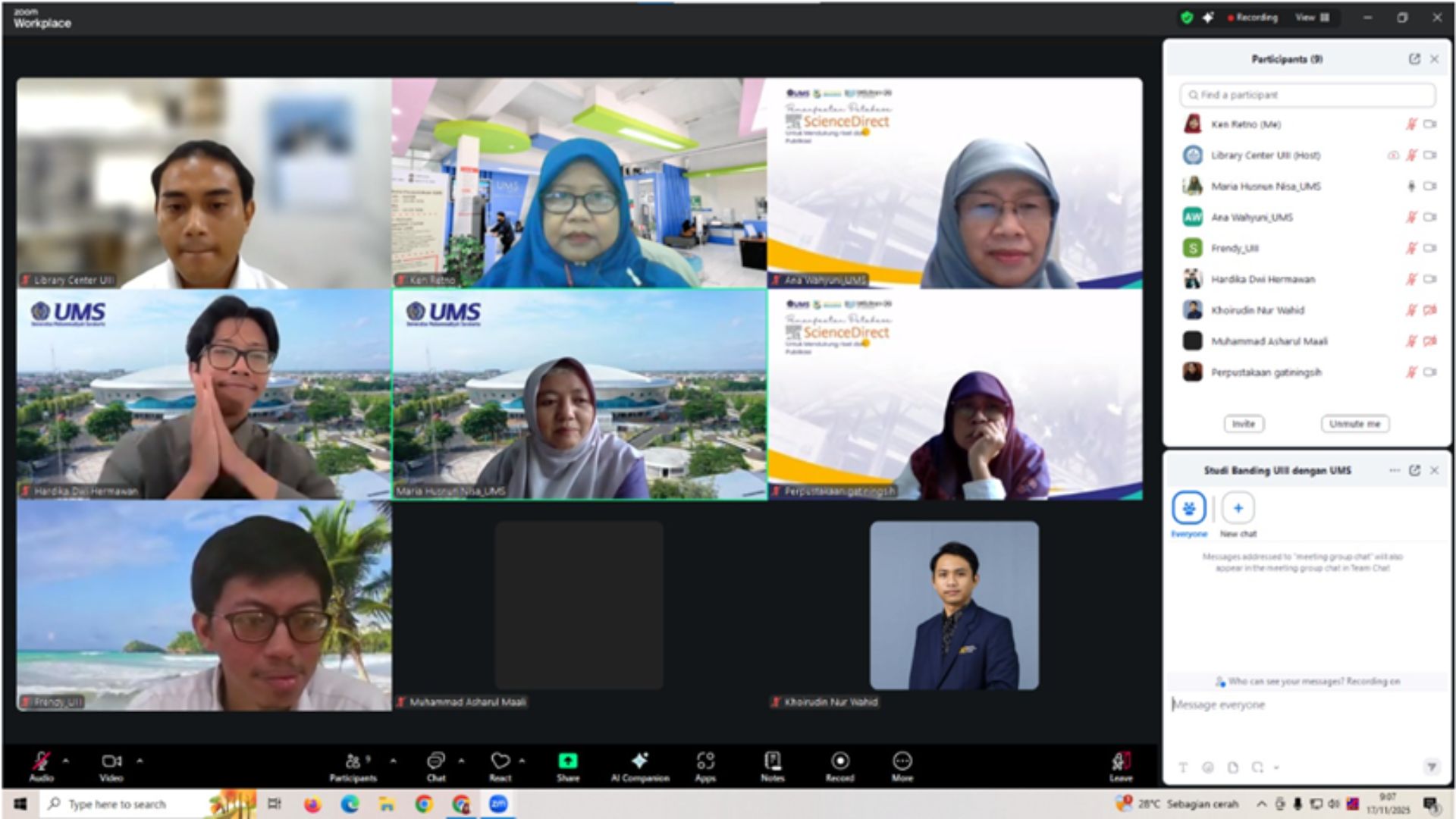Select Khoirudin Nur Wahid video tile

[955, 606]
